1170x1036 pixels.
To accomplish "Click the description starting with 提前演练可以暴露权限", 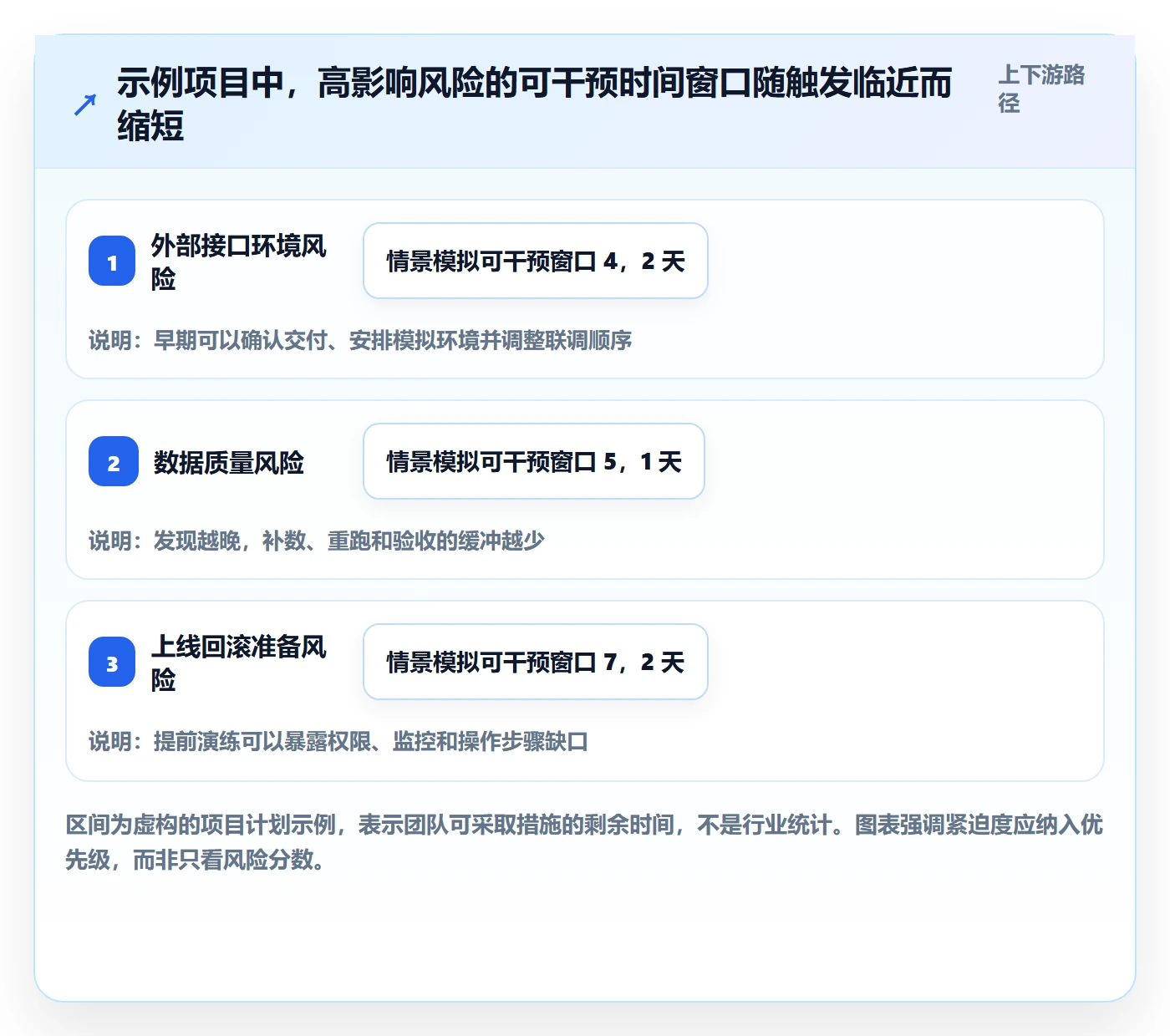I will (x=338, y=741).
